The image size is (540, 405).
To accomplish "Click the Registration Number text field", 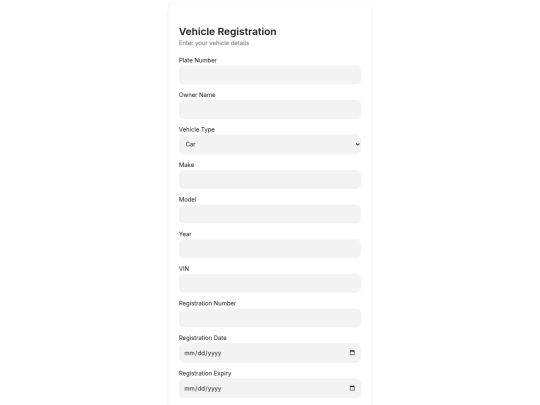I will (x=270, y=318).
